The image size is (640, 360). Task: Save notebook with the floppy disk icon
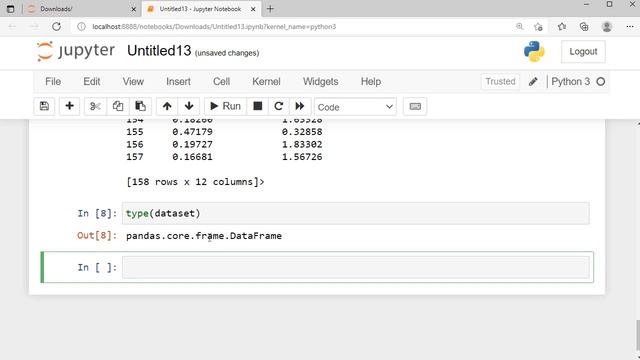[44, 107]
